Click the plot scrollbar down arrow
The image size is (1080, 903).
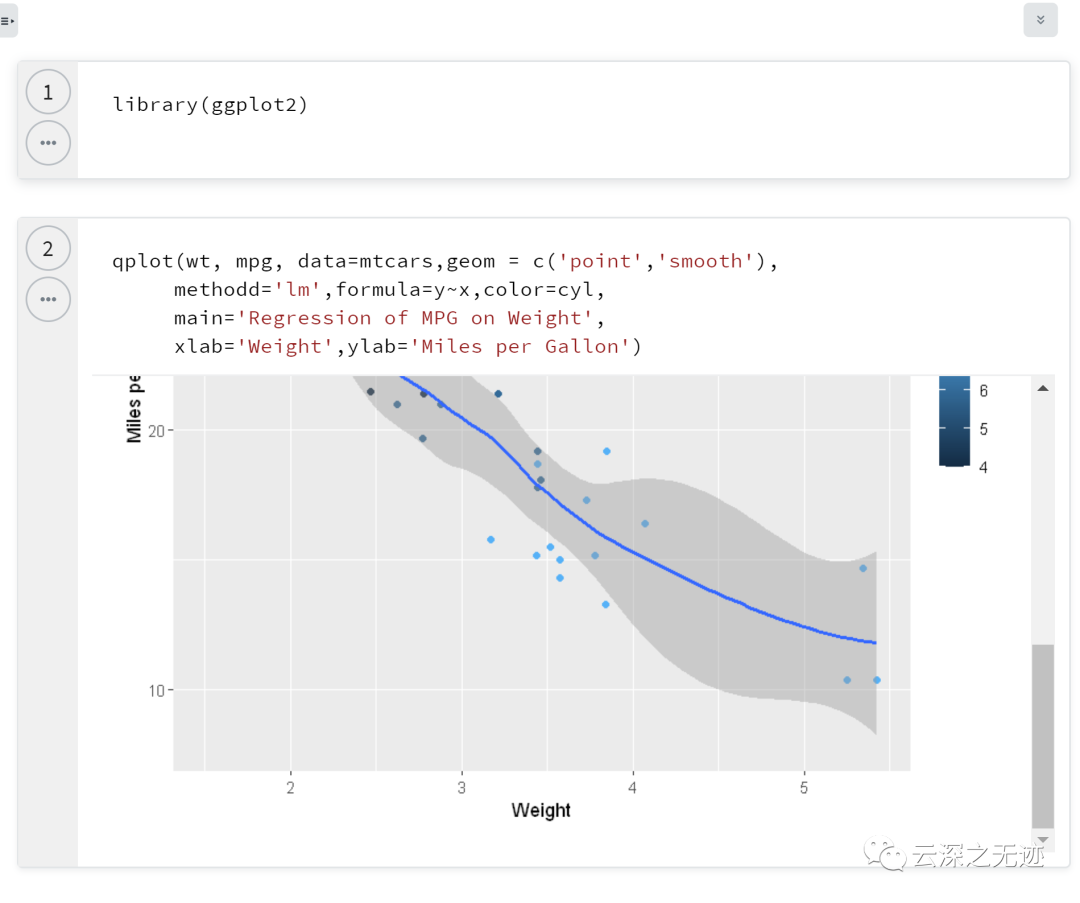[1043, 840]
